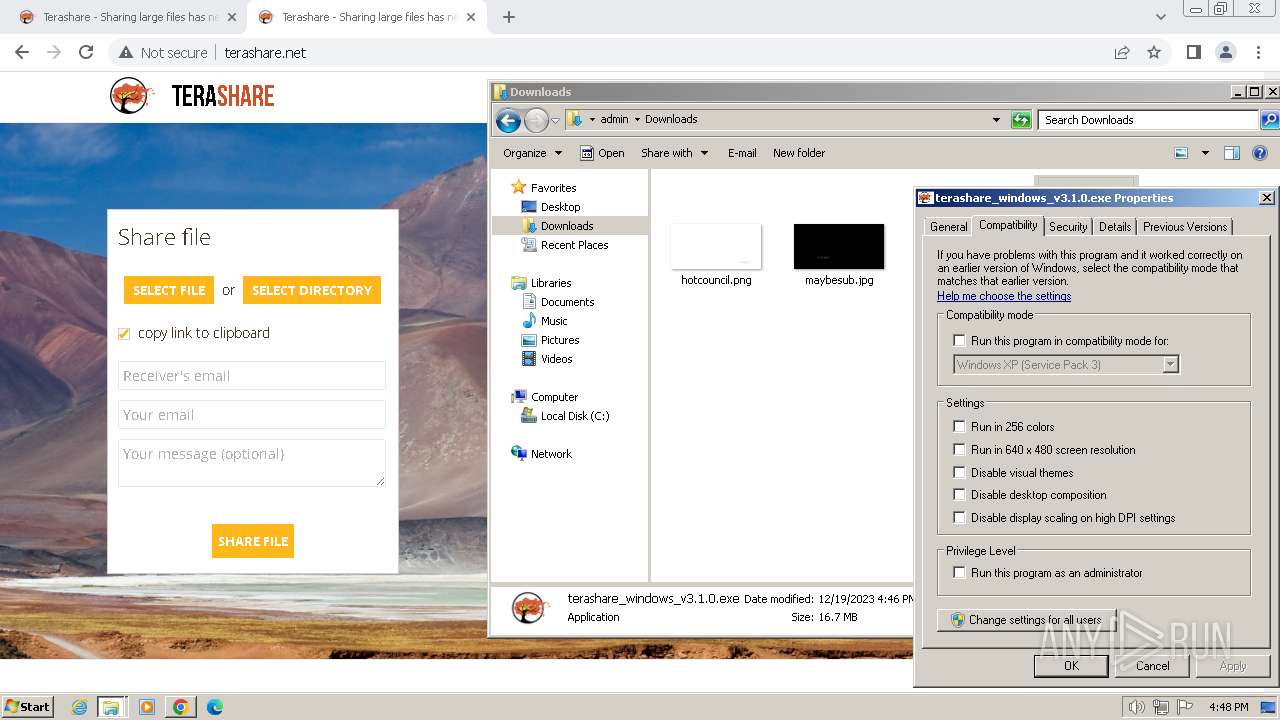
Task: Expand the address bar history dropdown
Action: point(996,120)
